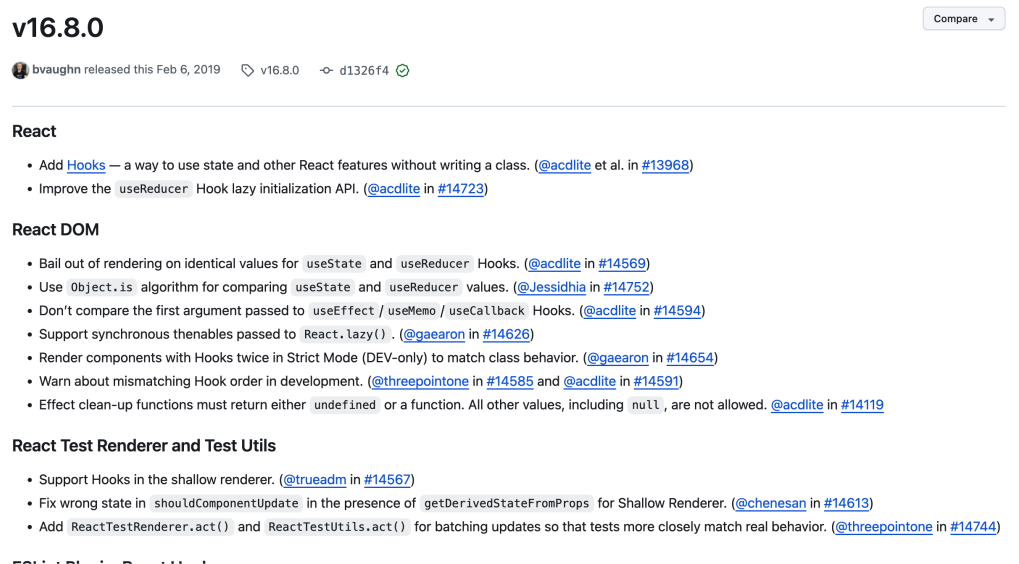Viewport: 1019px width, 564px height.
Task: Open pull request #14752
Action: pyautogui.click(x=626, y=287)
